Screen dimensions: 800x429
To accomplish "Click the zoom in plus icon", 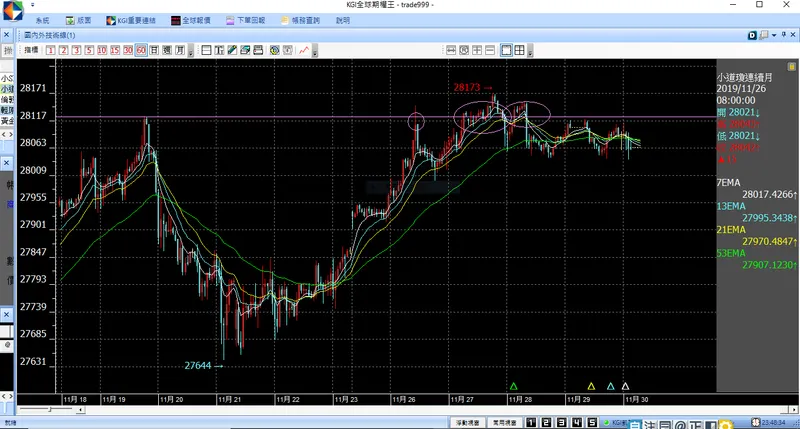I will click(x=477, y=50).
